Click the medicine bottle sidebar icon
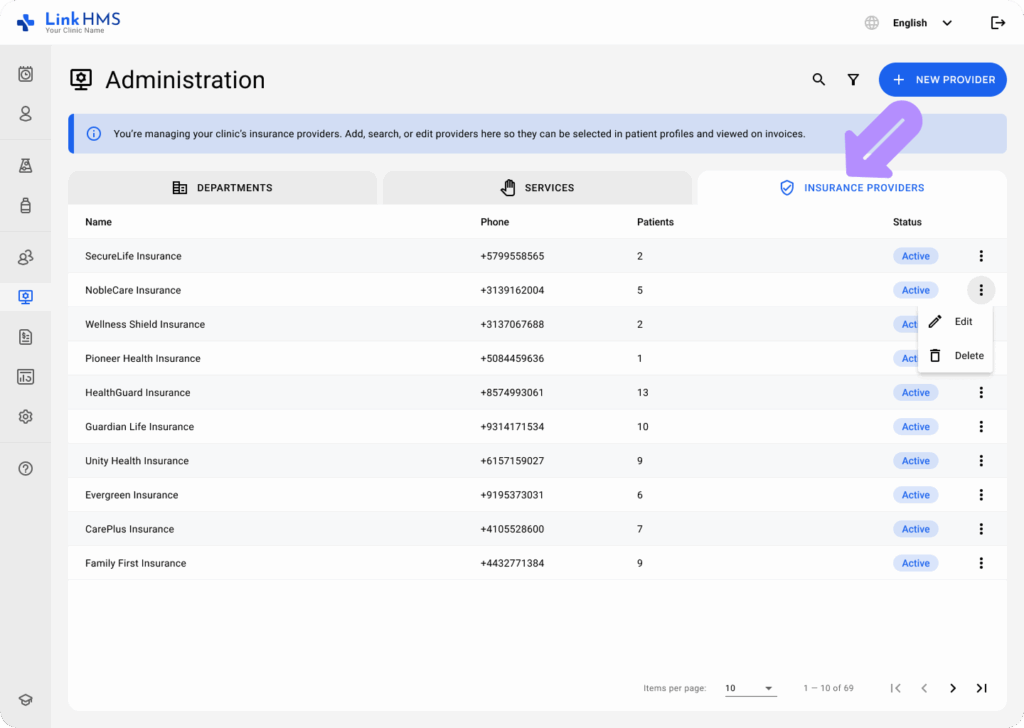The image size is (1024, 728). pos(26,206)
